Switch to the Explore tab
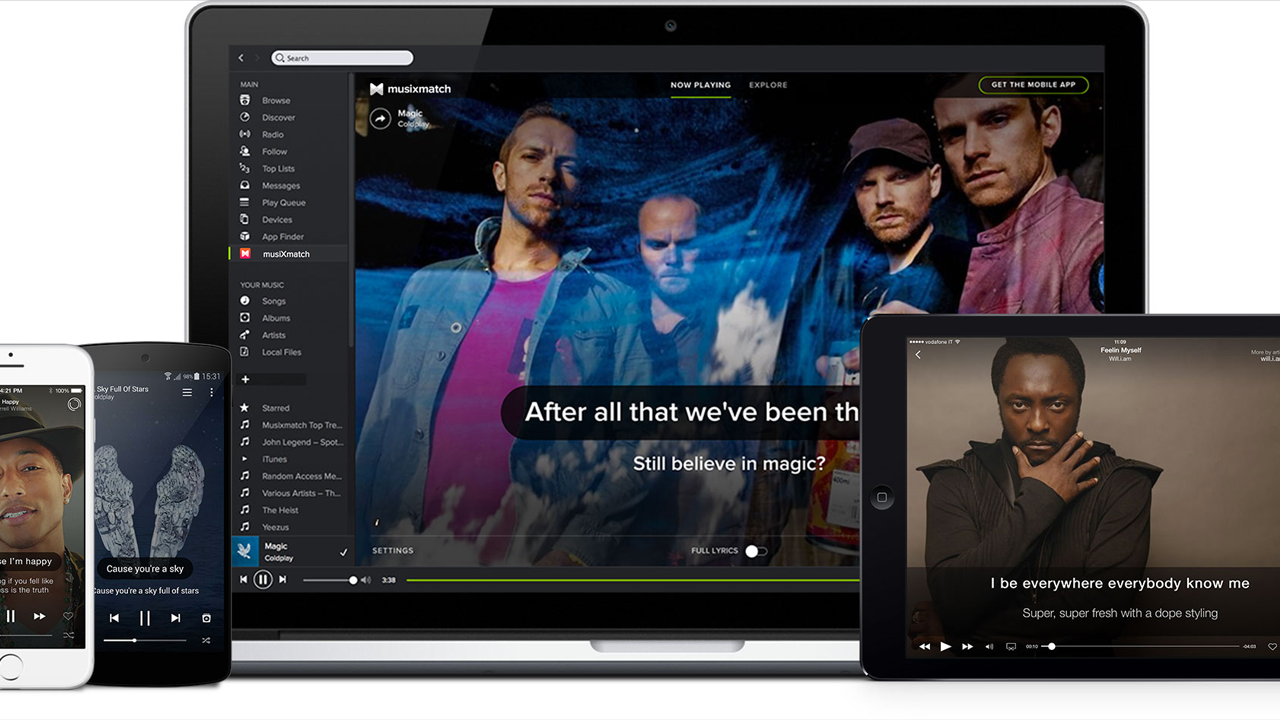 768,85
